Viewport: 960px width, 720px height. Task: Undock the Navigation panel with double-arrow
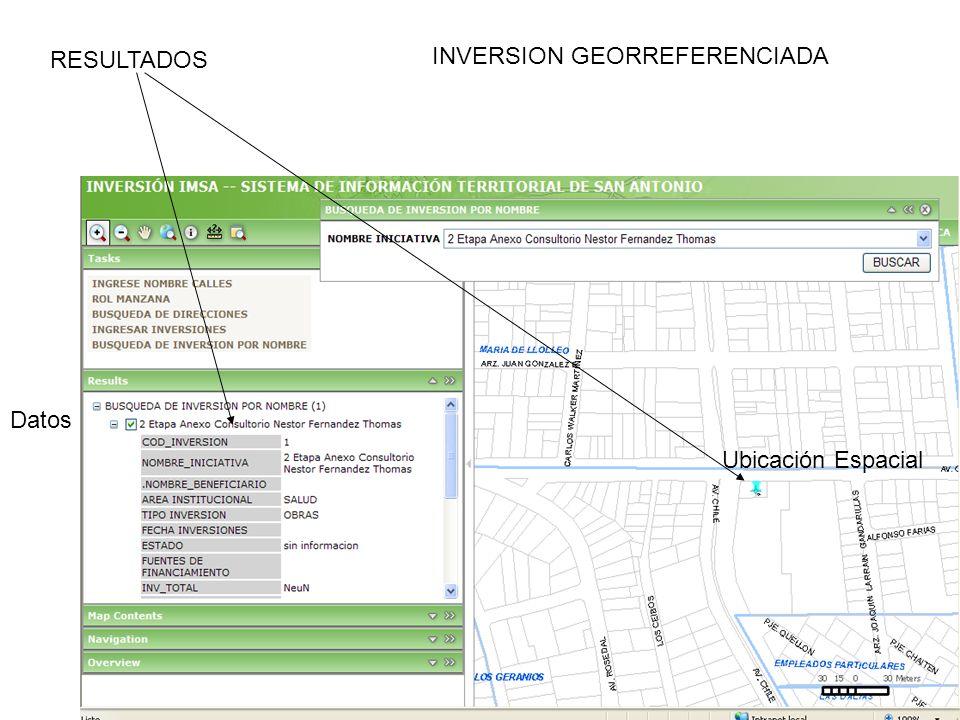pos(450,639)
